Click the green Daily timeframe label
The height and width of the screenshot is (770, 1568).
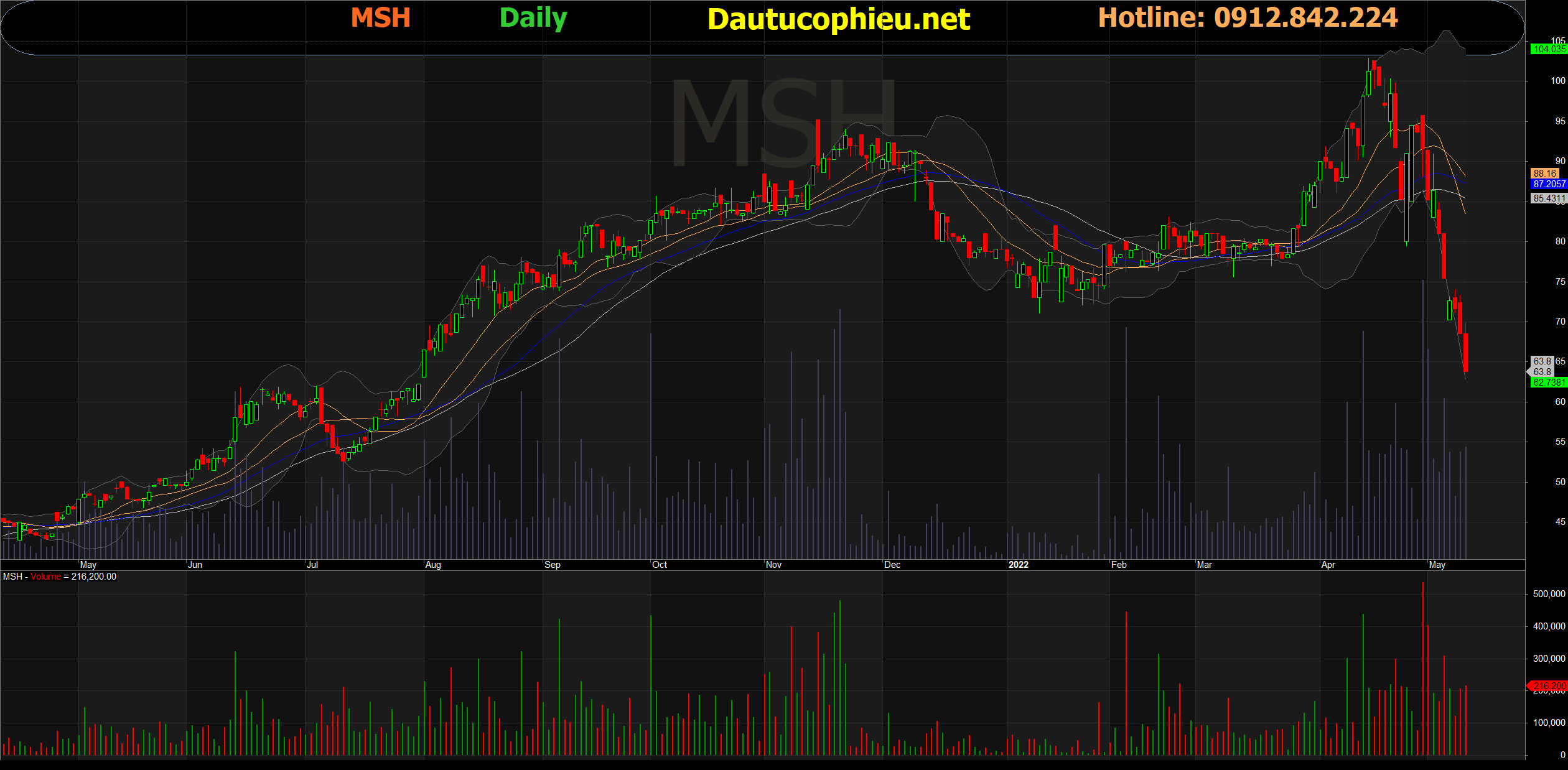[533, 18]
